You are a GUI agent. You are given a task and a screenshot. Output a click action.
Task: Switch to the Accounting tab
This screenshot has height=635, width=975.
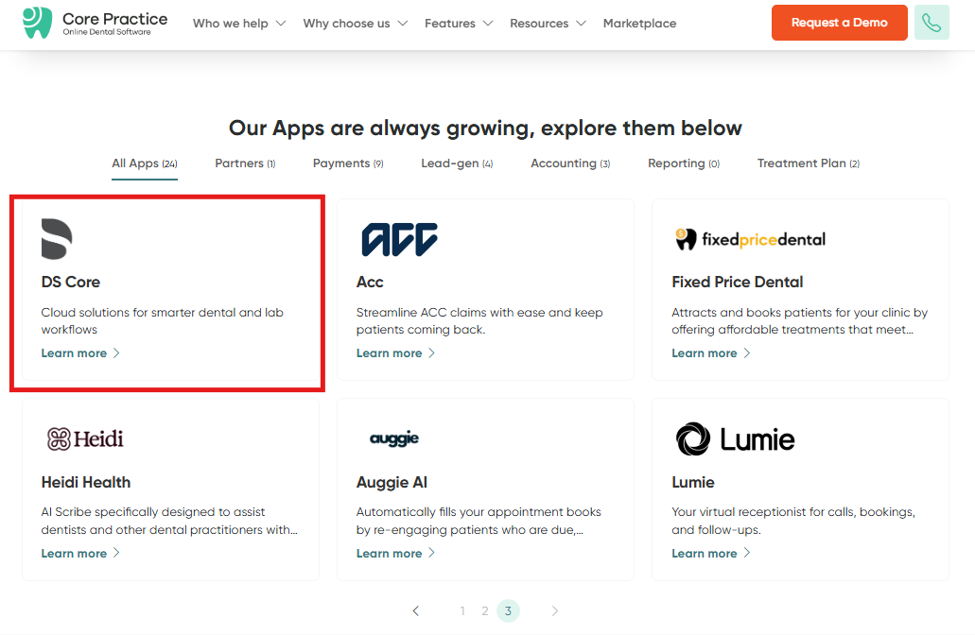point(570,164)
